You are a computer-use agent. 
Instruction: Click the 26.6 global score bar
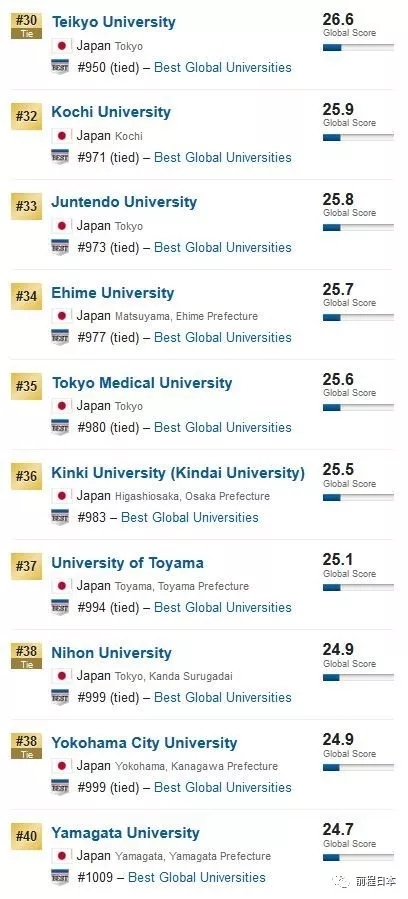tap(358, 48)
